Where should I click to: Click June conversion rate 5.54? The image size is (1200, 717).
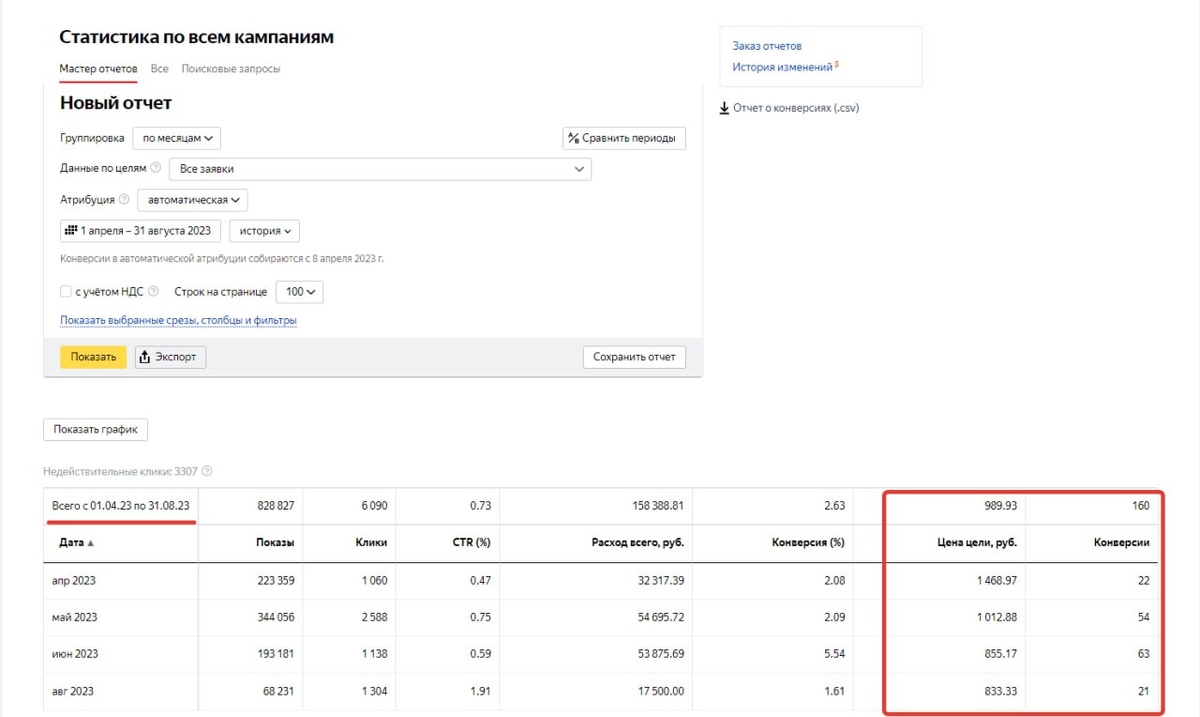pos(835,654)
